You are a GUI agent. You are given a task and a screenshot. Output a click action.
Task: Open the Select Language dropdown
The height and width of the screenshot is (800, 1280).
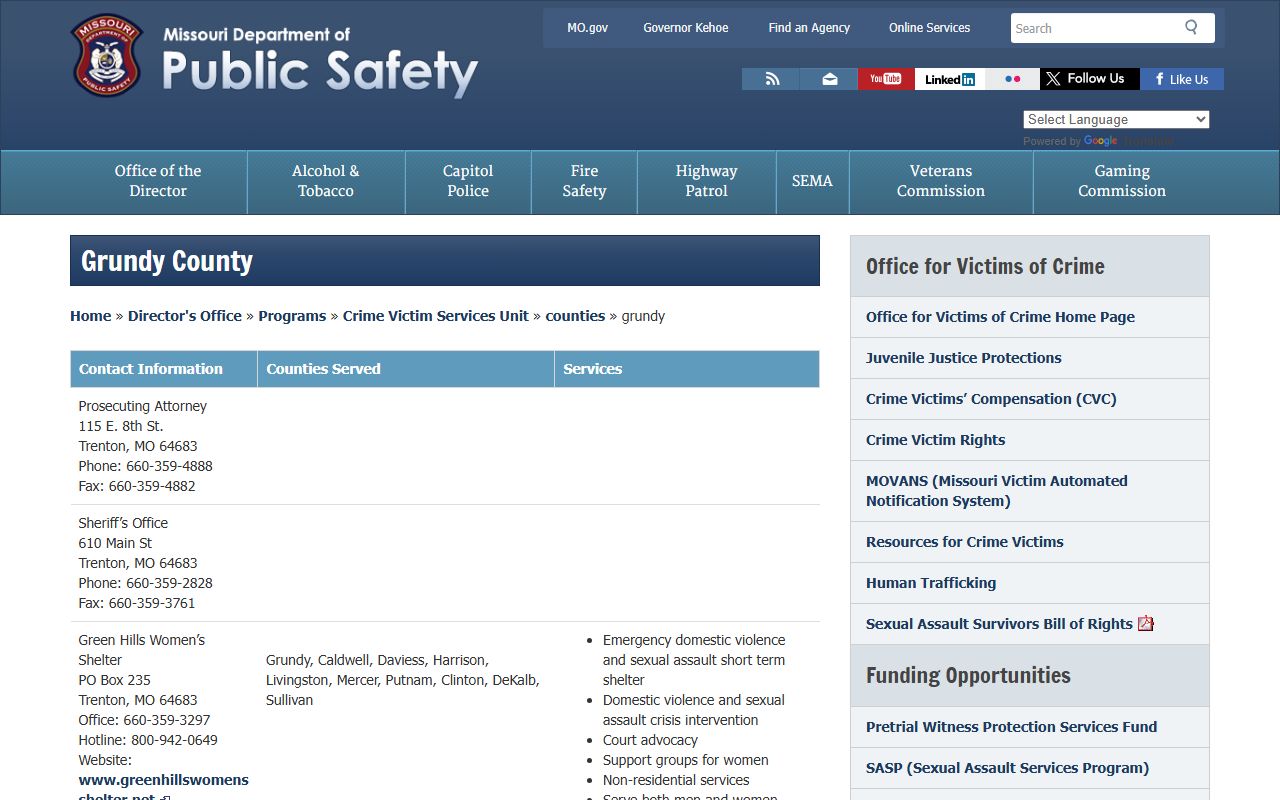pyautogui.click(x=1116, y=119)
